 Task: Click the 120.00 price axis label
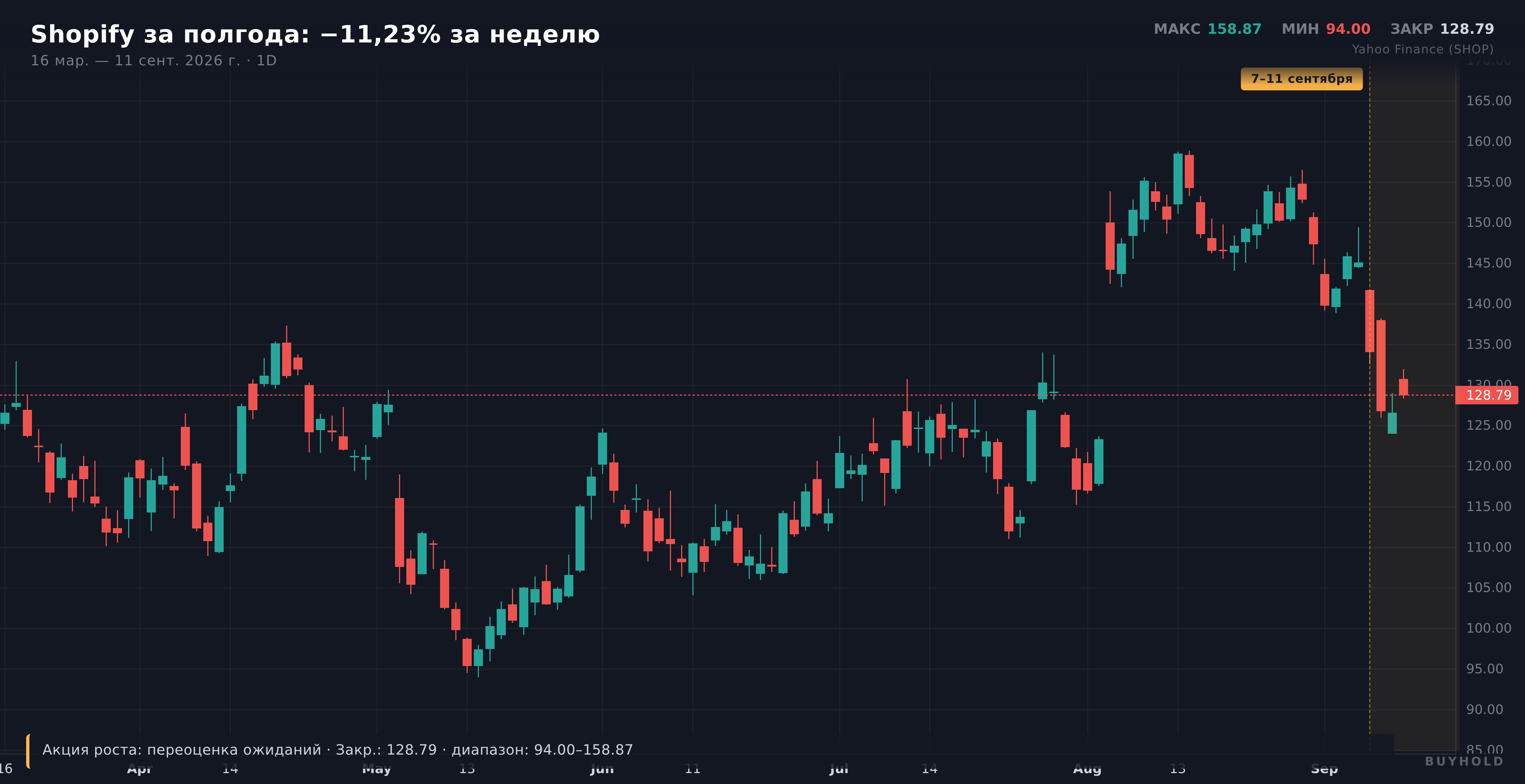tap(1488, 466)
